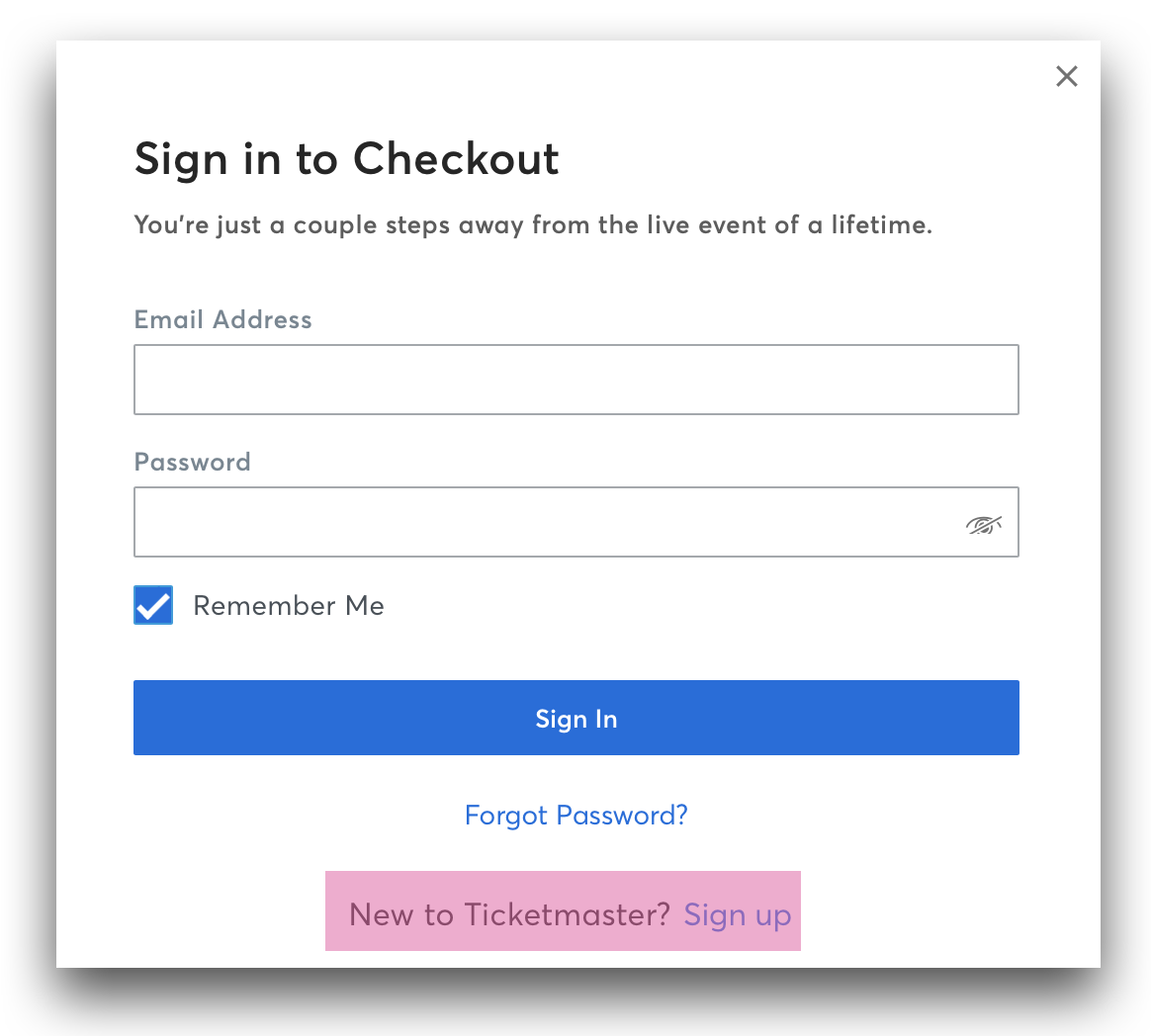Follow the Sign up link

[x=737, y=915]
